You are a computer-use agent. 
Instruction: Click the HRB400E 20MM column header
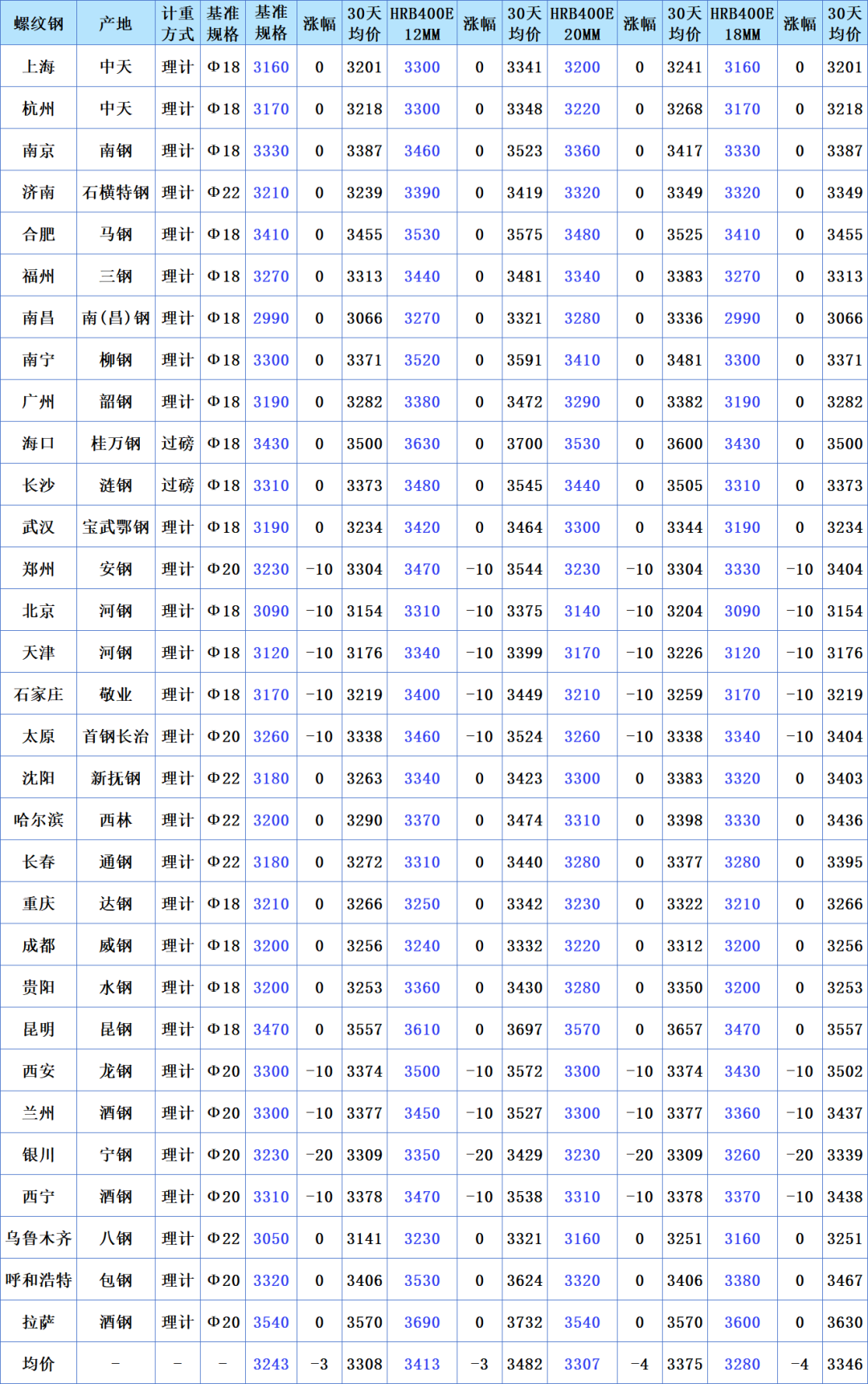click(582, 23)
